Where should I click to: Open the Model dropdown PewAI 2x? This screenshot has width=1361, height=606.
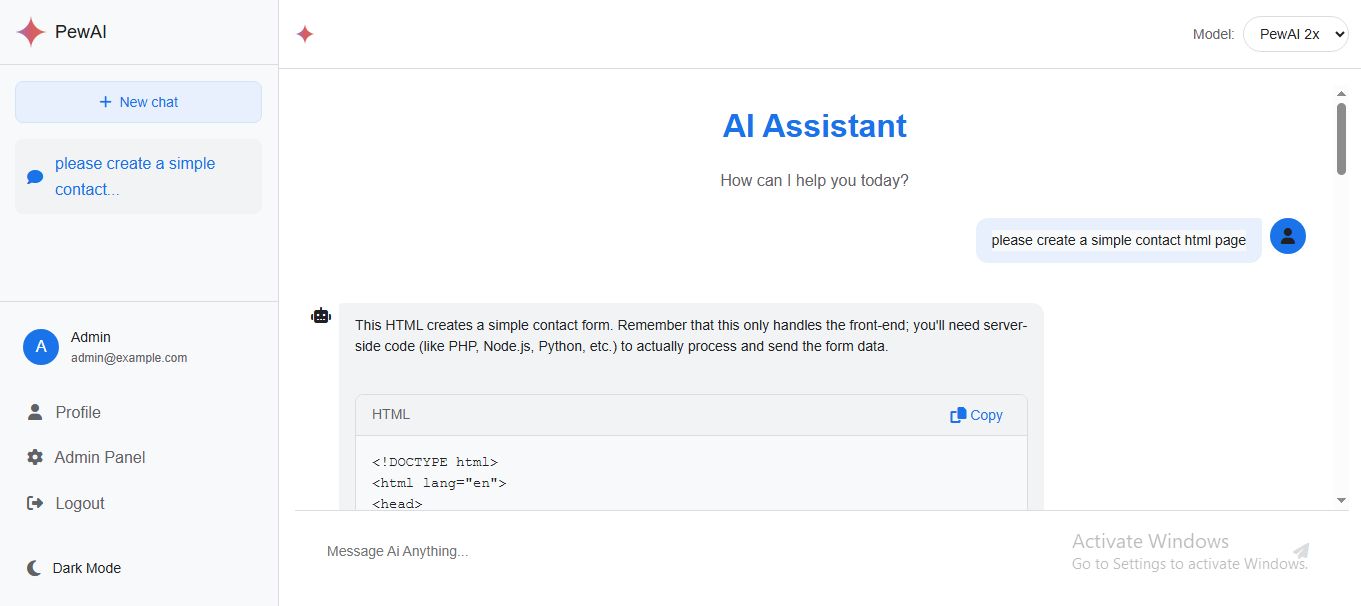tap(1295, 34)
